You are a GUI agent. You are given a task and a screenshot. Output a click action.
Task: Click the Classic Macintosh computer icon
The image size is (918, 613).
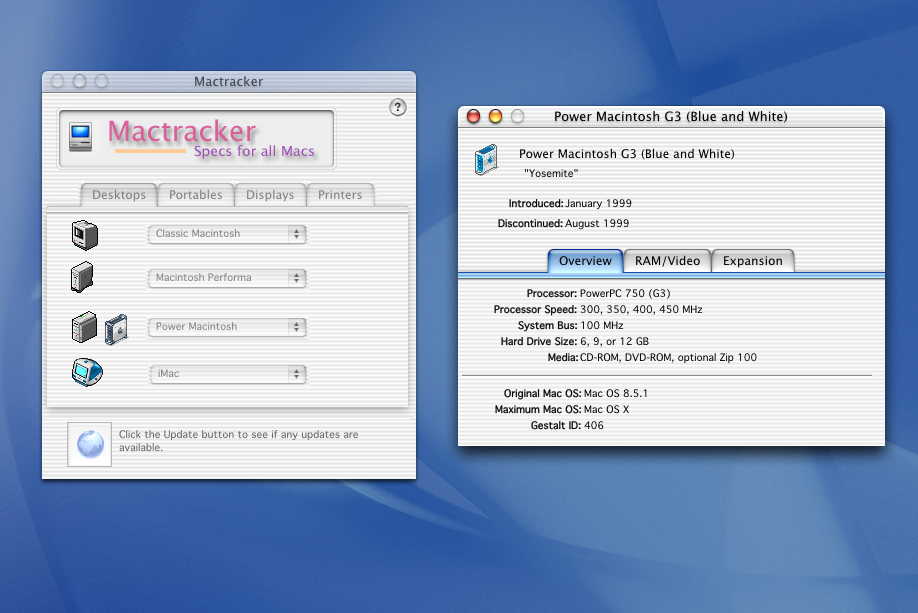pyautogui.click(x=85, y=235)
